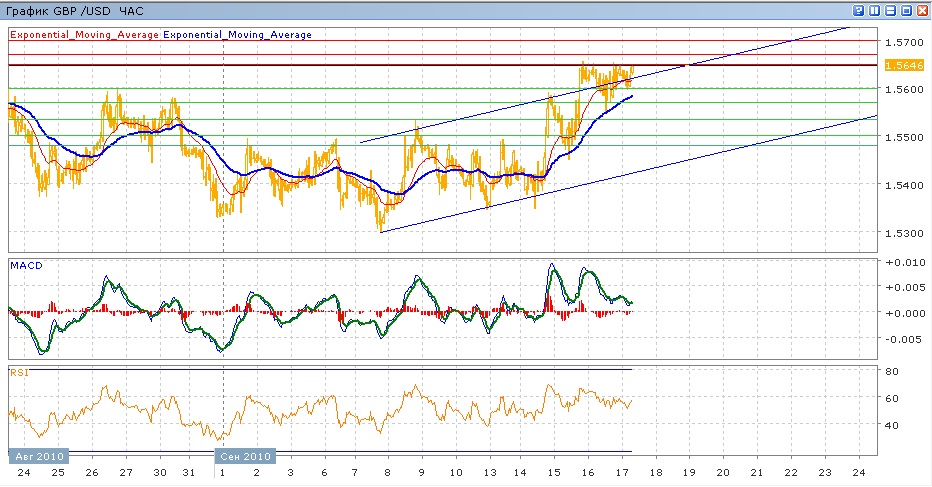Viewport: 932px width, 487px height.
Task: Click the MACD +0.010 axis label
Action: [905, 262]
